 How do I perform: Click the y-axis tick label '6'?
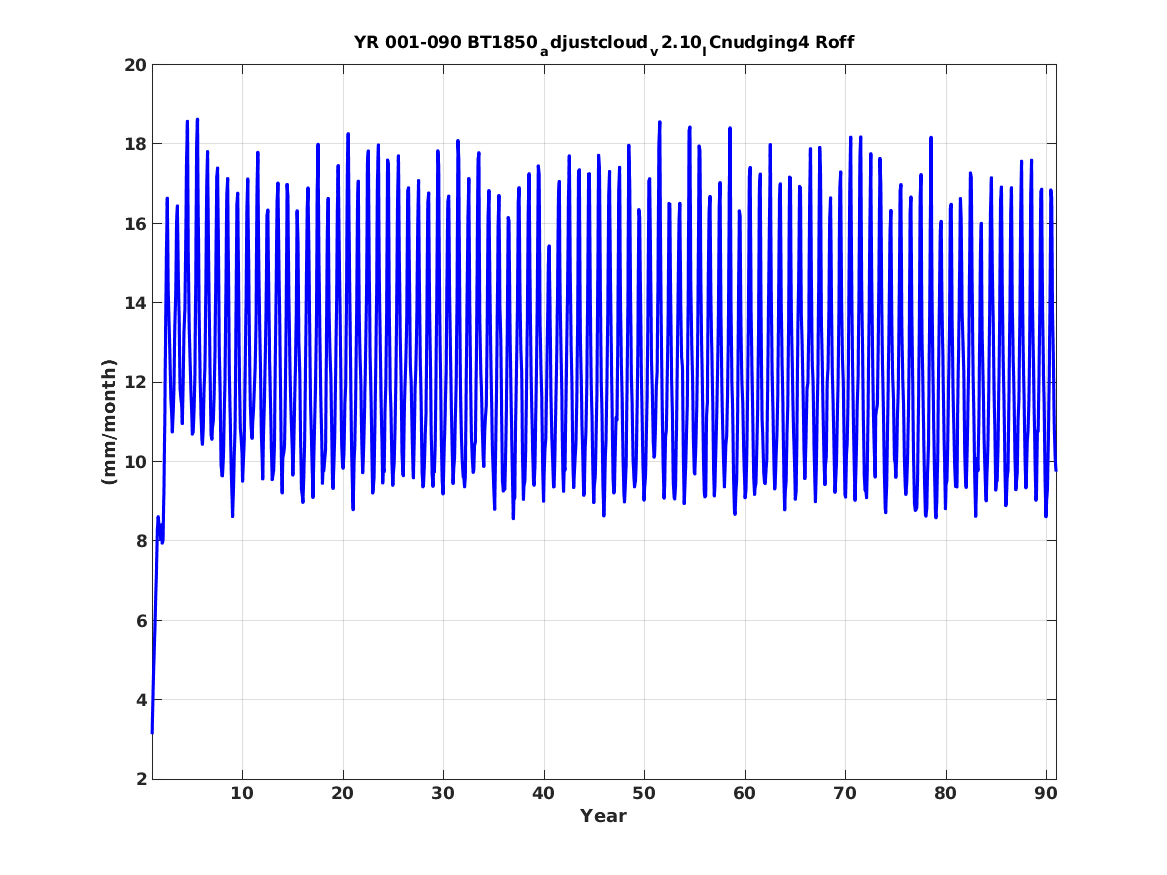[141, 621]
